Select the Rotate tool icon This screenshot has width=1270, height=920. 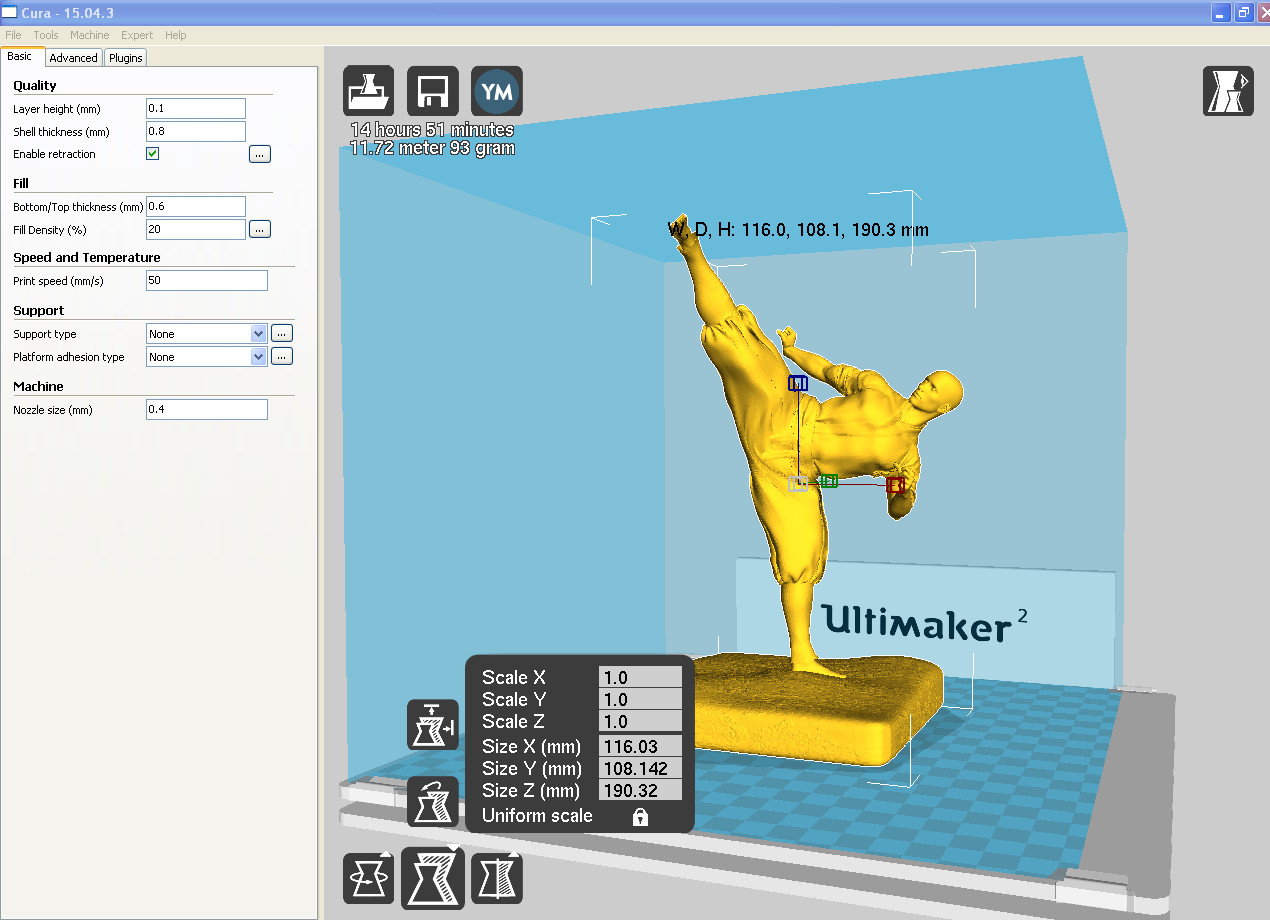369,879
